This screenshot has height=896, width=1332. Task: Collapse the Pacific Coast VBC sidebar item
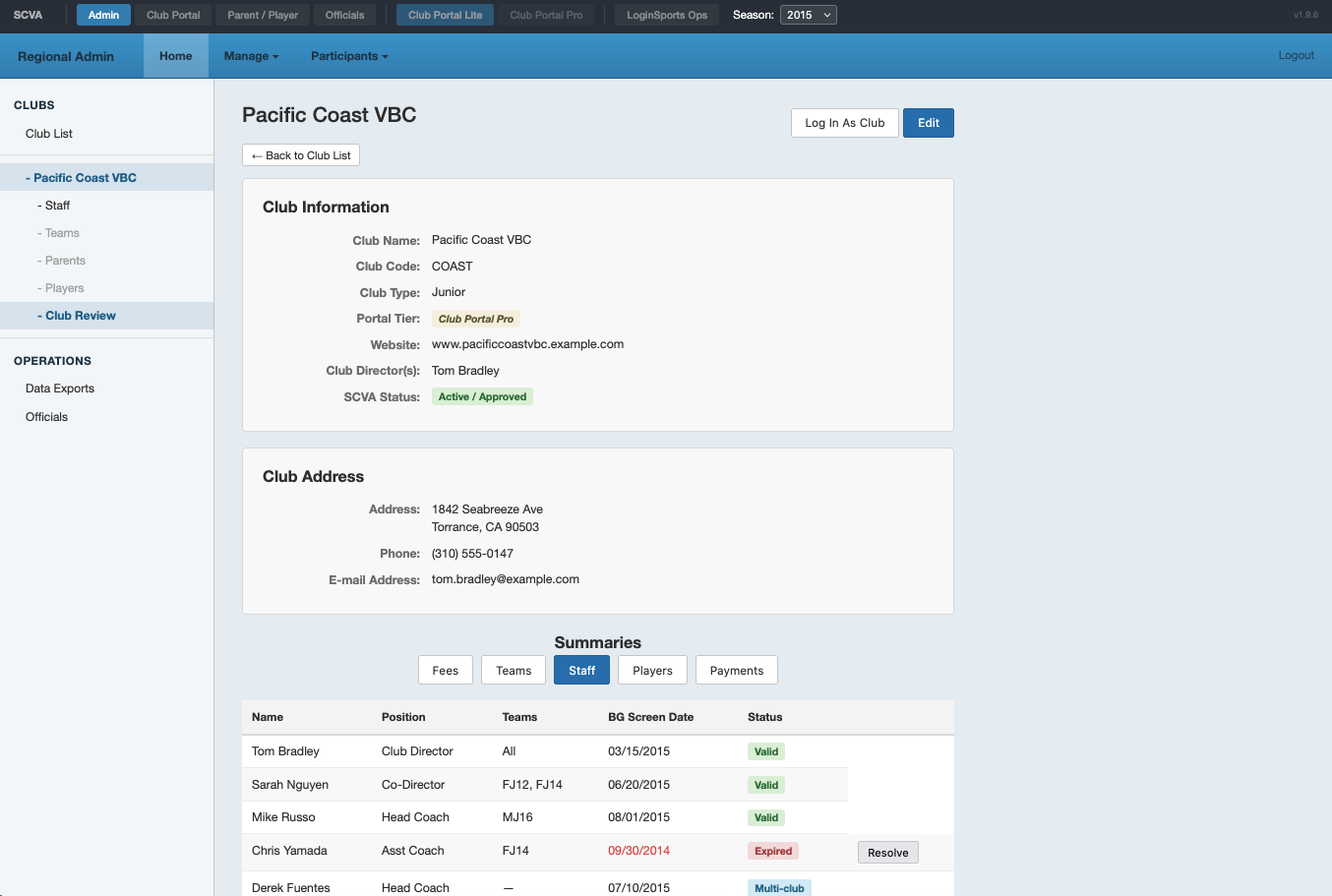click(x=106, y=178)
